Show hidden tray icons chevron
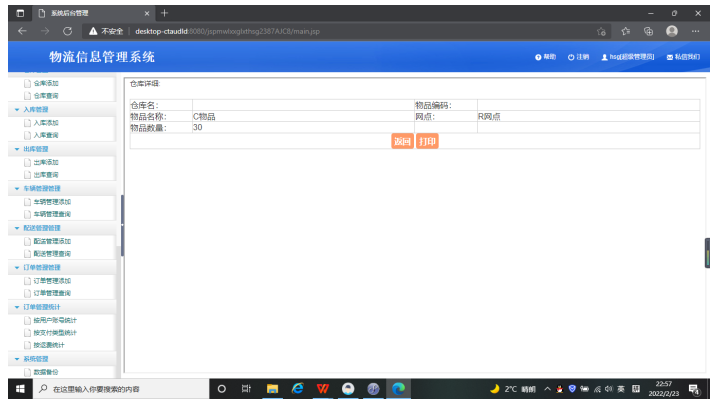The image size is (721, 407). pyautogui.click(x=547, y=389)
